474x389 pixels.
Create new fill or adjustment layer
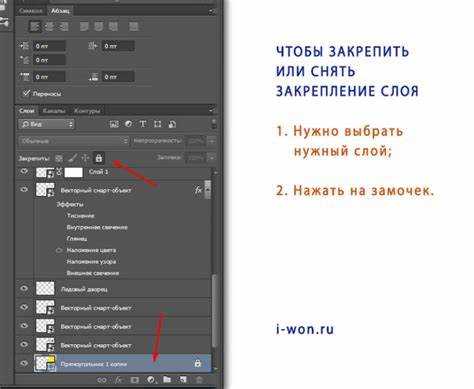pos(151,380)
